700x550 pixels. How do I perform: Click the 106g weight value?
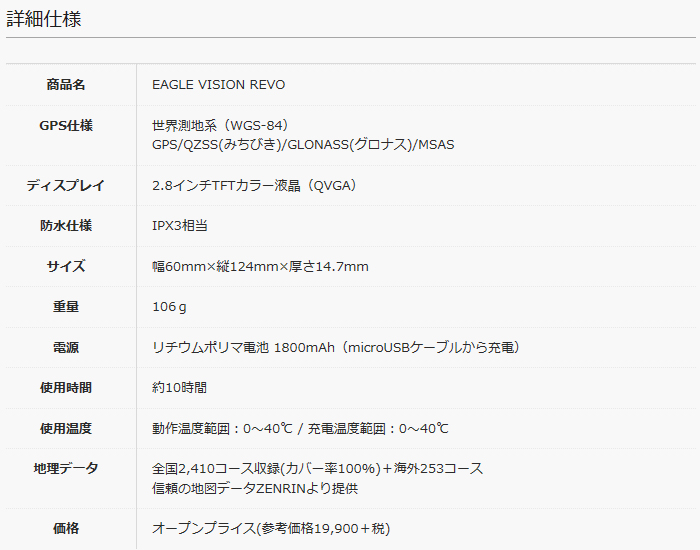pyautogui.click(x=169, y=307)
